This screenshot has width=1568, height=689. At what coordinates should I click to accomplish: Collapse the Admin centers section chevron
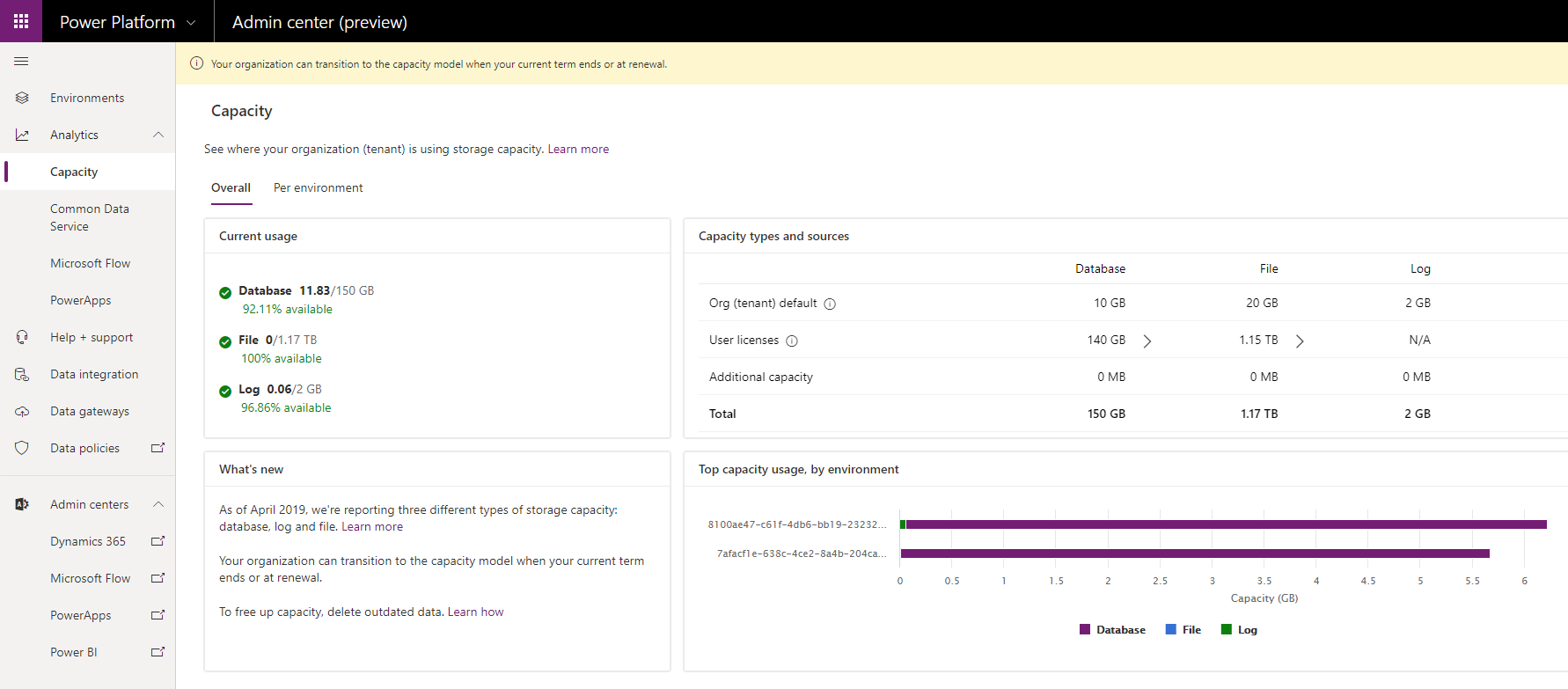[158, 504]
